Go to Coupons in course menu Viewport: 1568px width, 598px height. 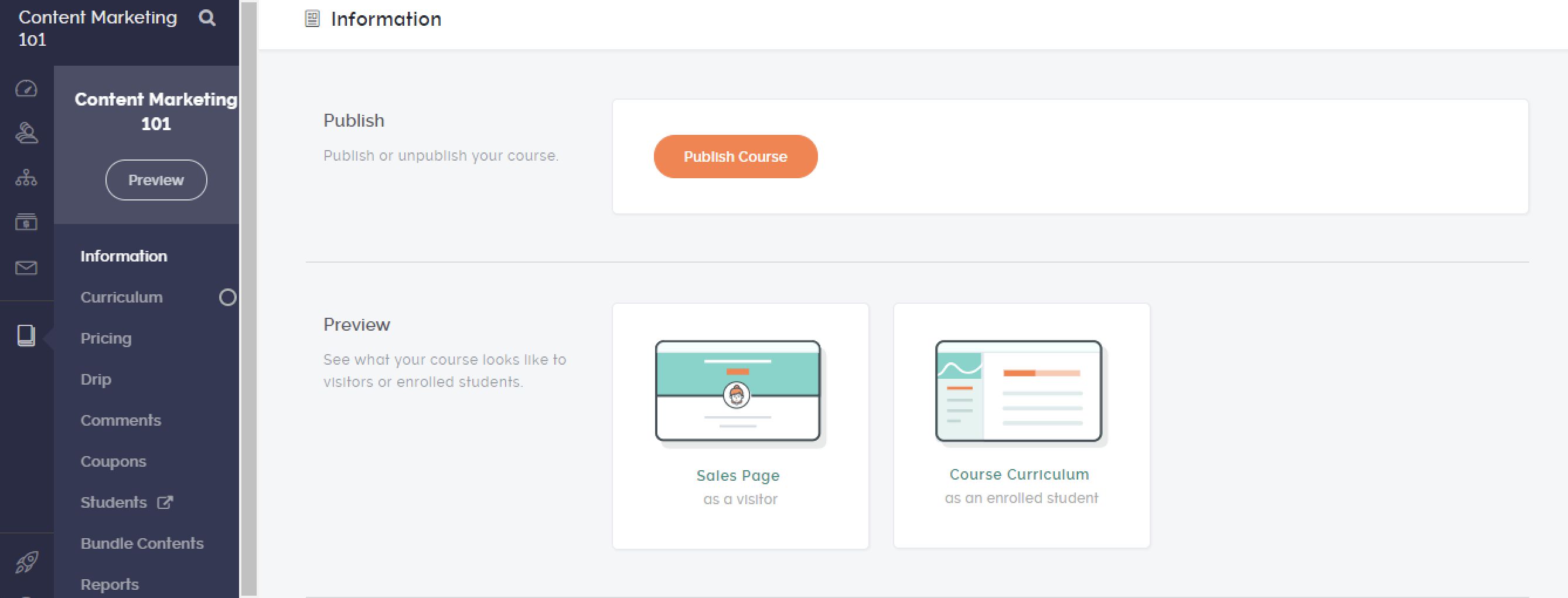point(113,461)
